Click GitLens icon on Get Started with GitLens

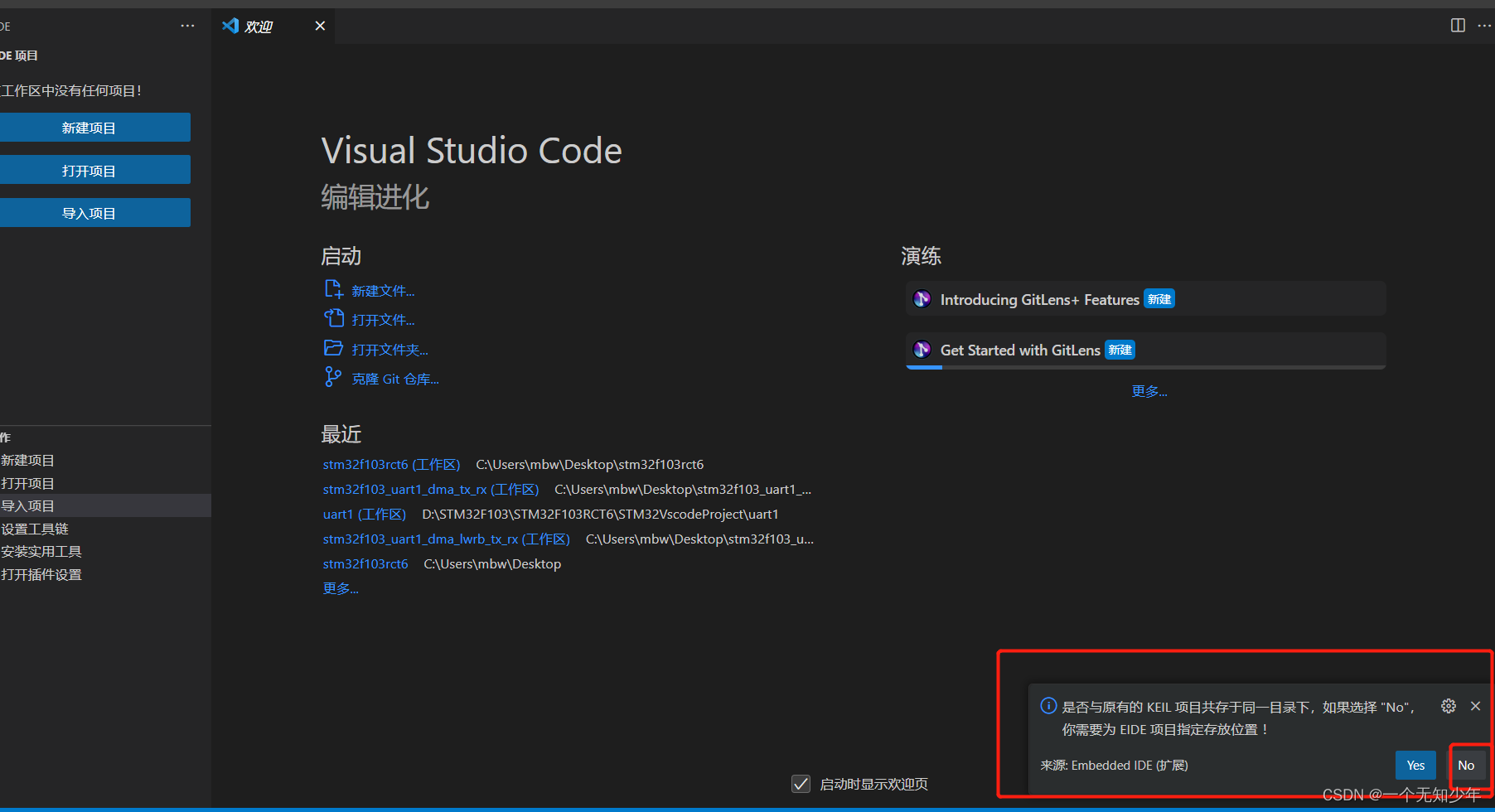pos(922,350)
